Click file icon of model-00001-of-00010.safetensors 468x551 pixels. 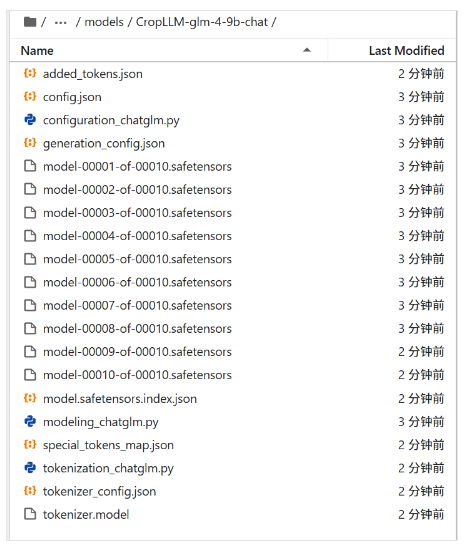[30, 166]
